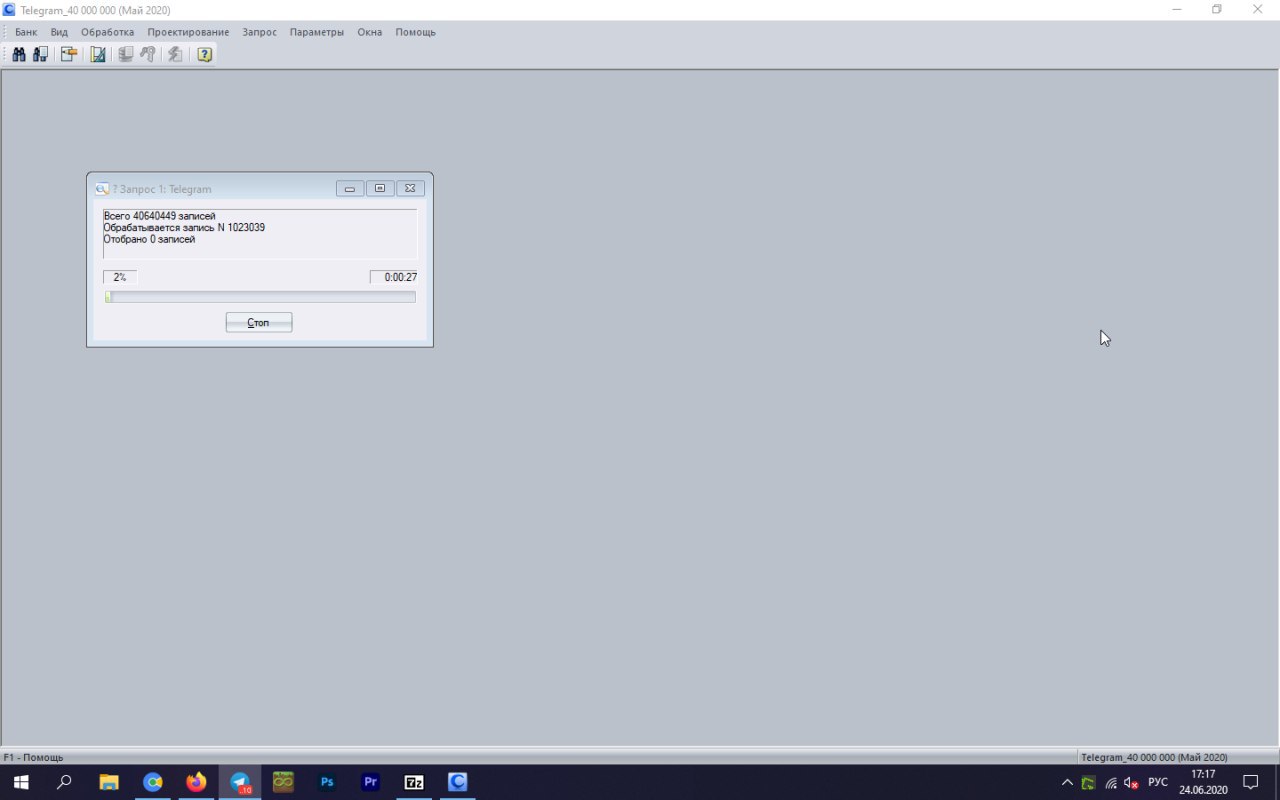
Task: Open the Параметры menu
Action: (317, 32)
